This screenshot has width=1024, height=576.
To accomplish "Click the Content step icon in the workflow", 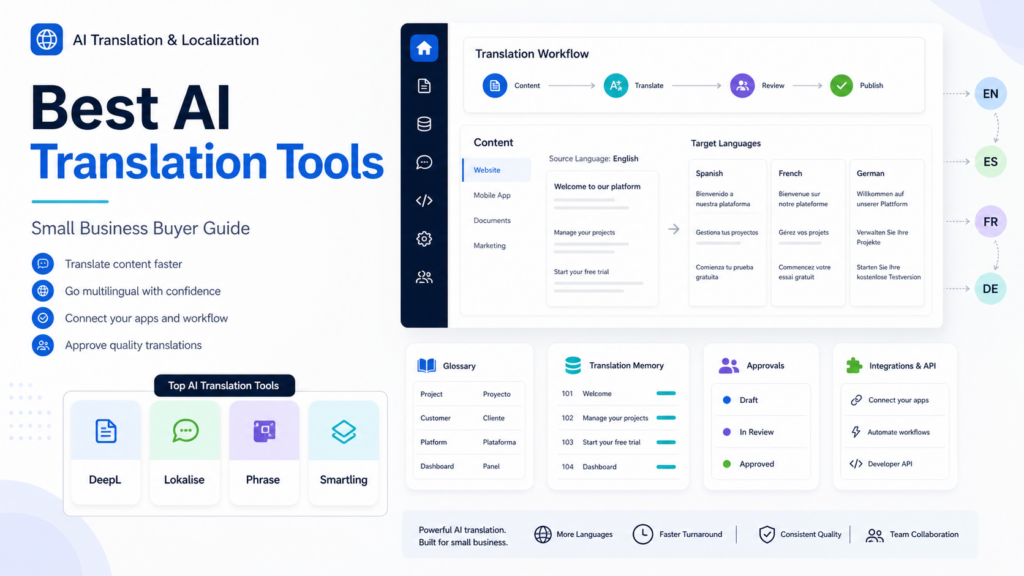I will pos(494,86).
